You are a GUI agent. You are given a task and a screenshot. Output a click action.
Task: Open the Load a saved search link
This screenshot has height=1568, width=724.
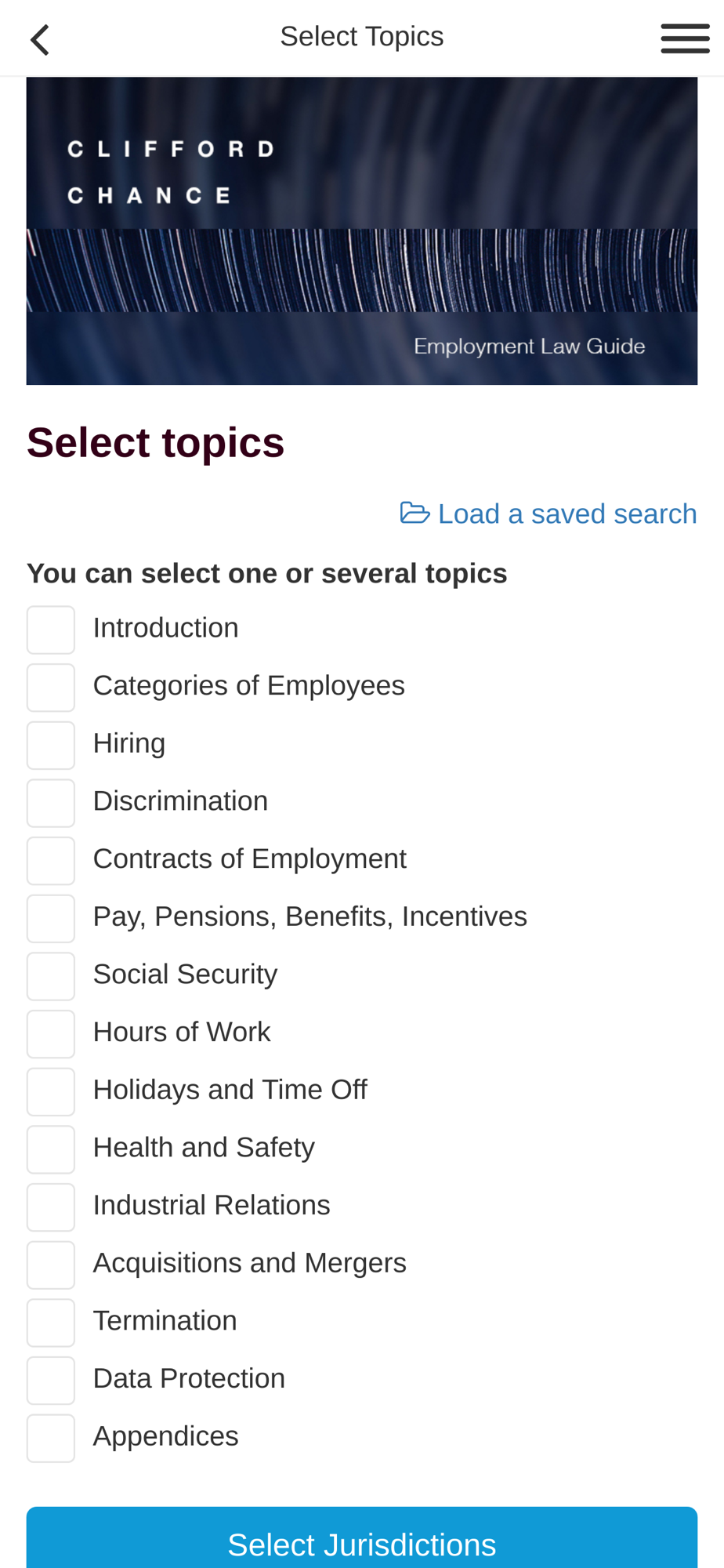coord(548,514)
